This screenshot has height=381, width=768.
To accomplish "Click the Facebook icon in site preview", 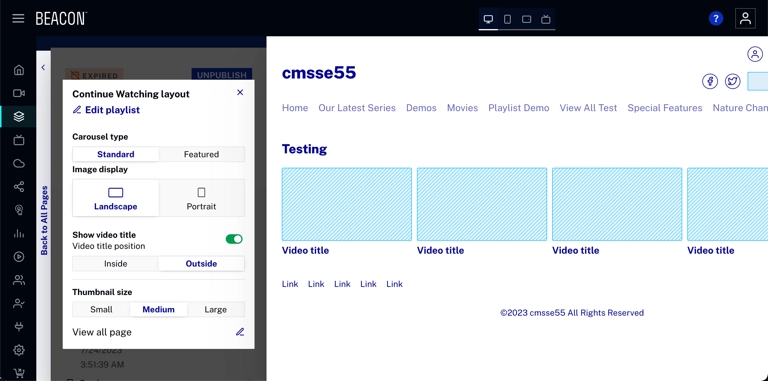I will tap(710, 81).
